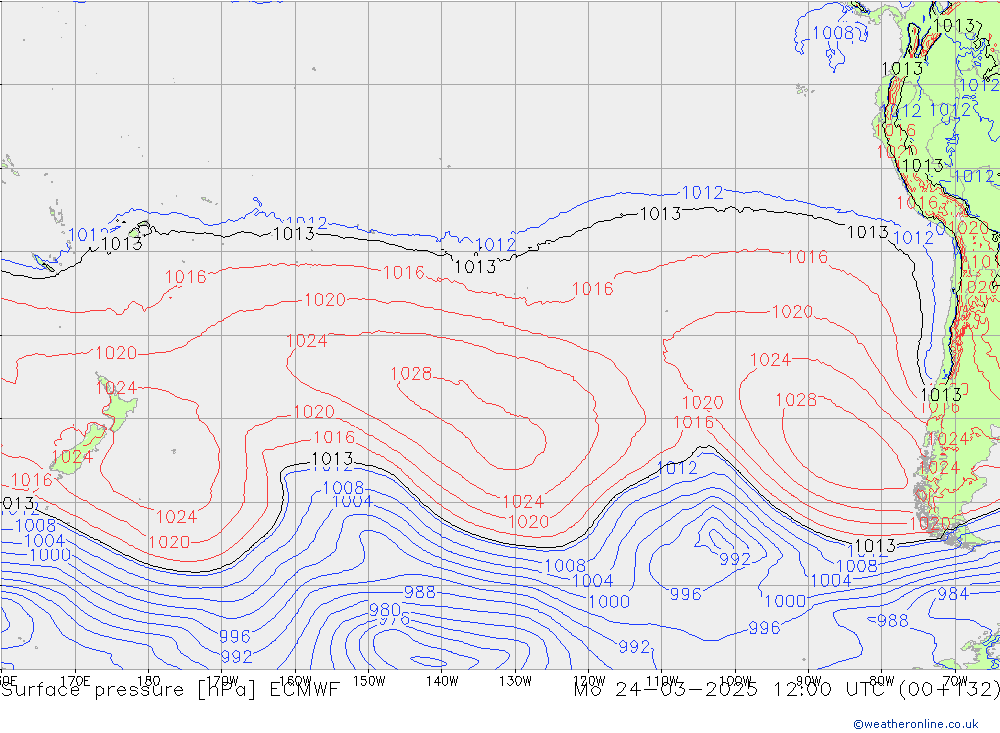Screen dimensions: 1000x733
Task: Click the 1028 label off the Chilean coast
Action: click(796, 400)
